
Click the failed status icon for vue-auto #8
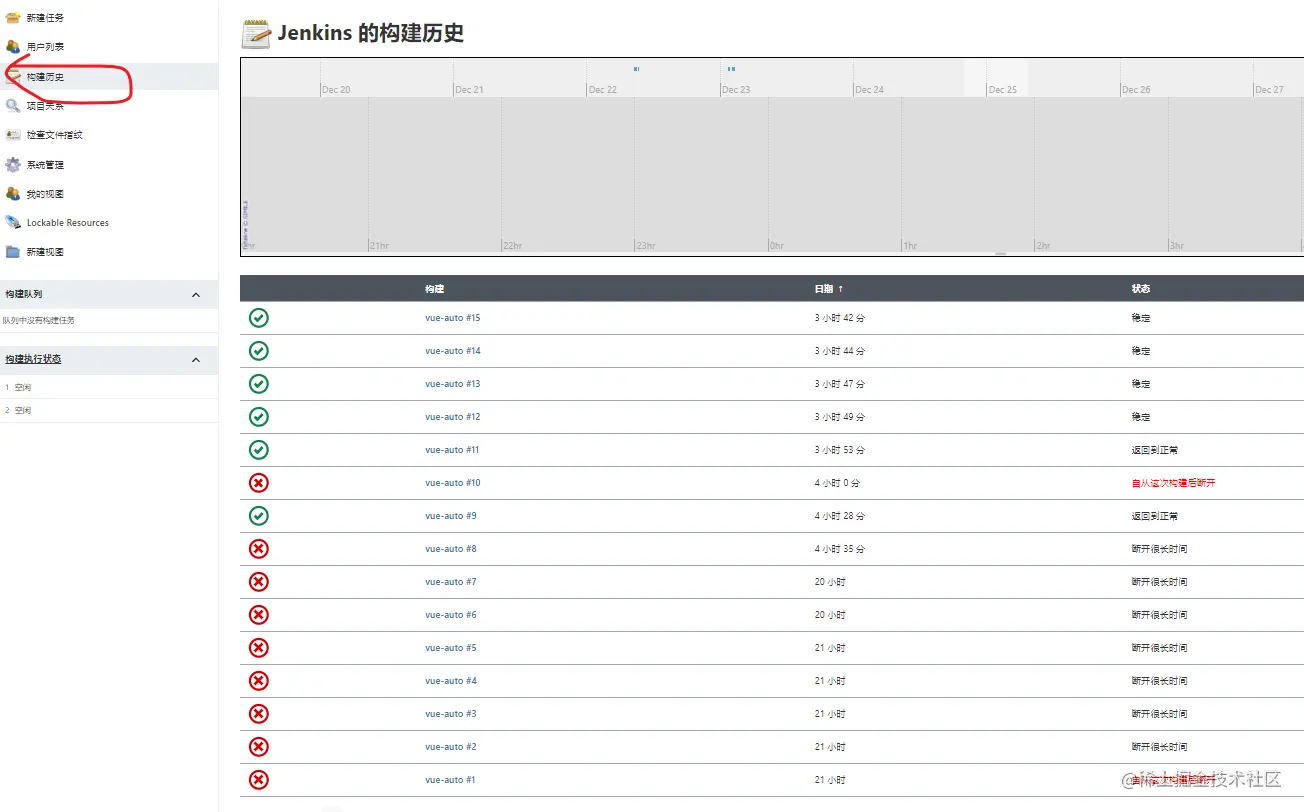(258, 549)
